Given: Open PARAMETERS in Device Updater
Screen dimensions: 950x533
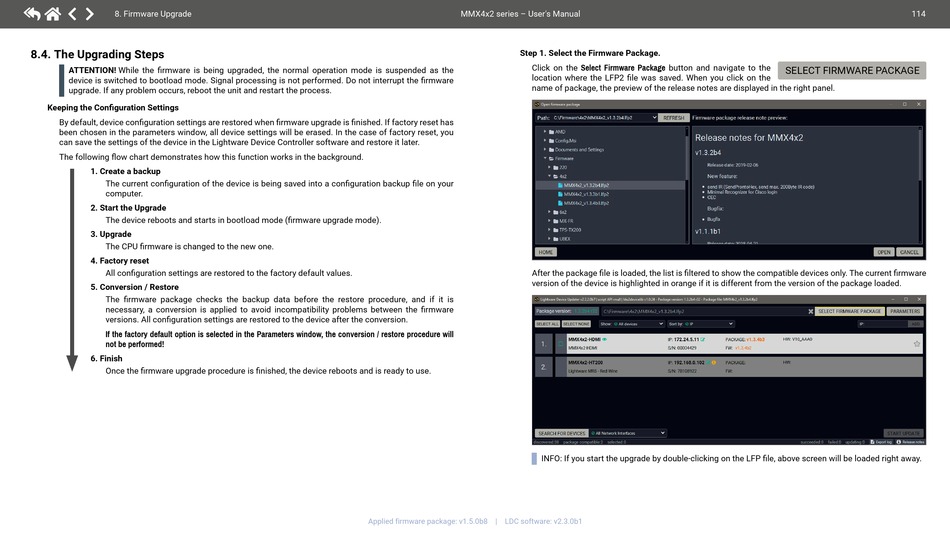Looking at the screenshot, I should click(x=905, y=311).
